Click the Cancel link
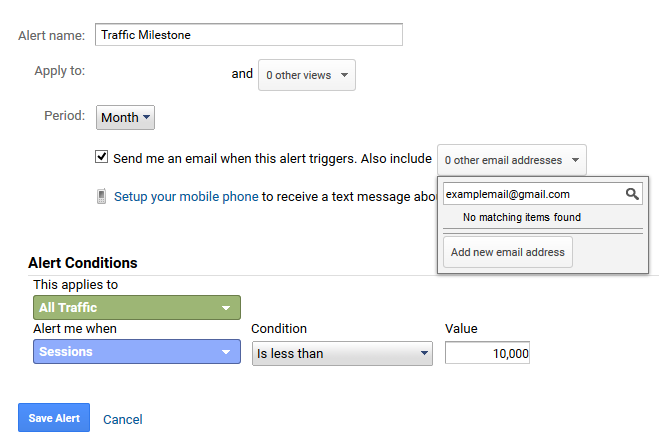The width and height of the screenshot is (659, 433). click(x=123, y=420)
